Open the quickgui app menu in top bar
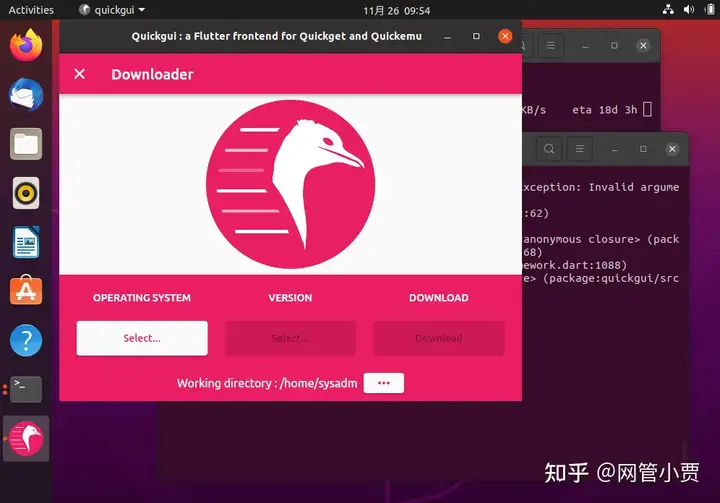 pos(112,10)
